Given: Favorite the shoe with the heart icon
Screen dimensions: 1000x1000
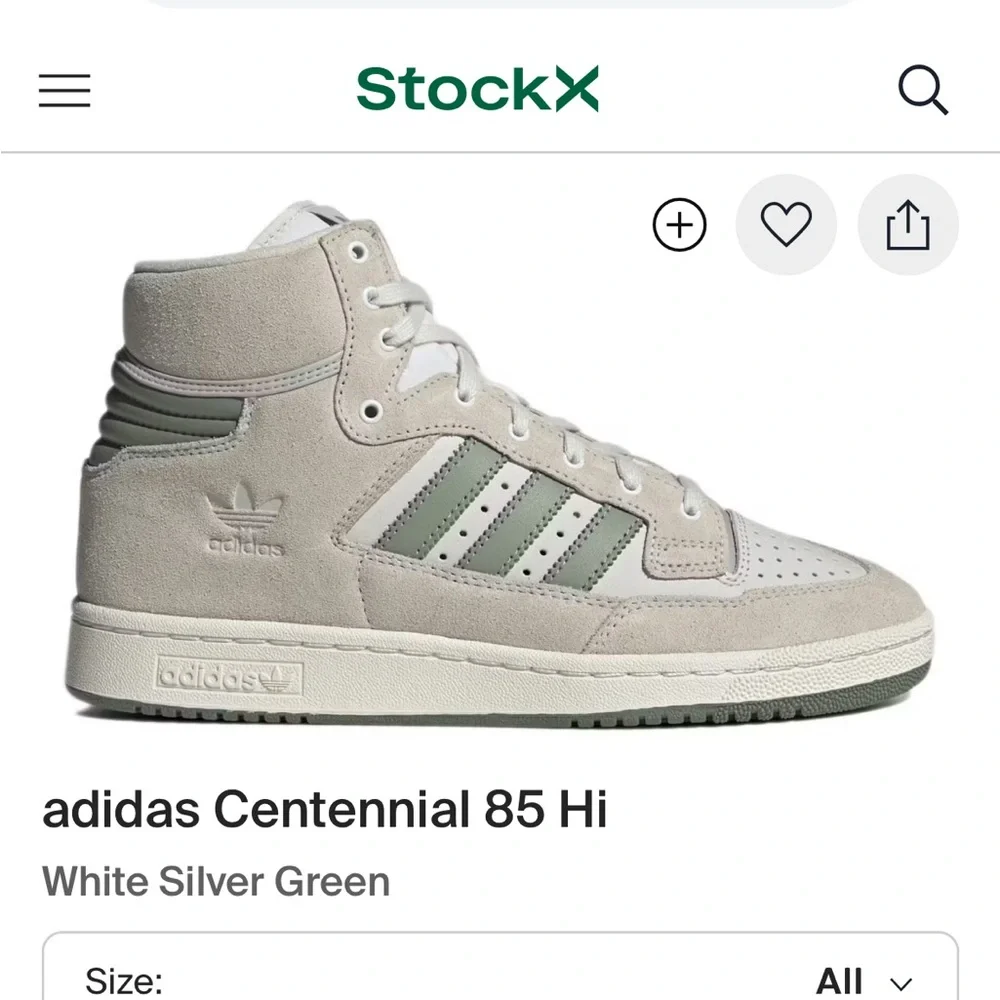Looking at the screenshot, I should (787, 225).
